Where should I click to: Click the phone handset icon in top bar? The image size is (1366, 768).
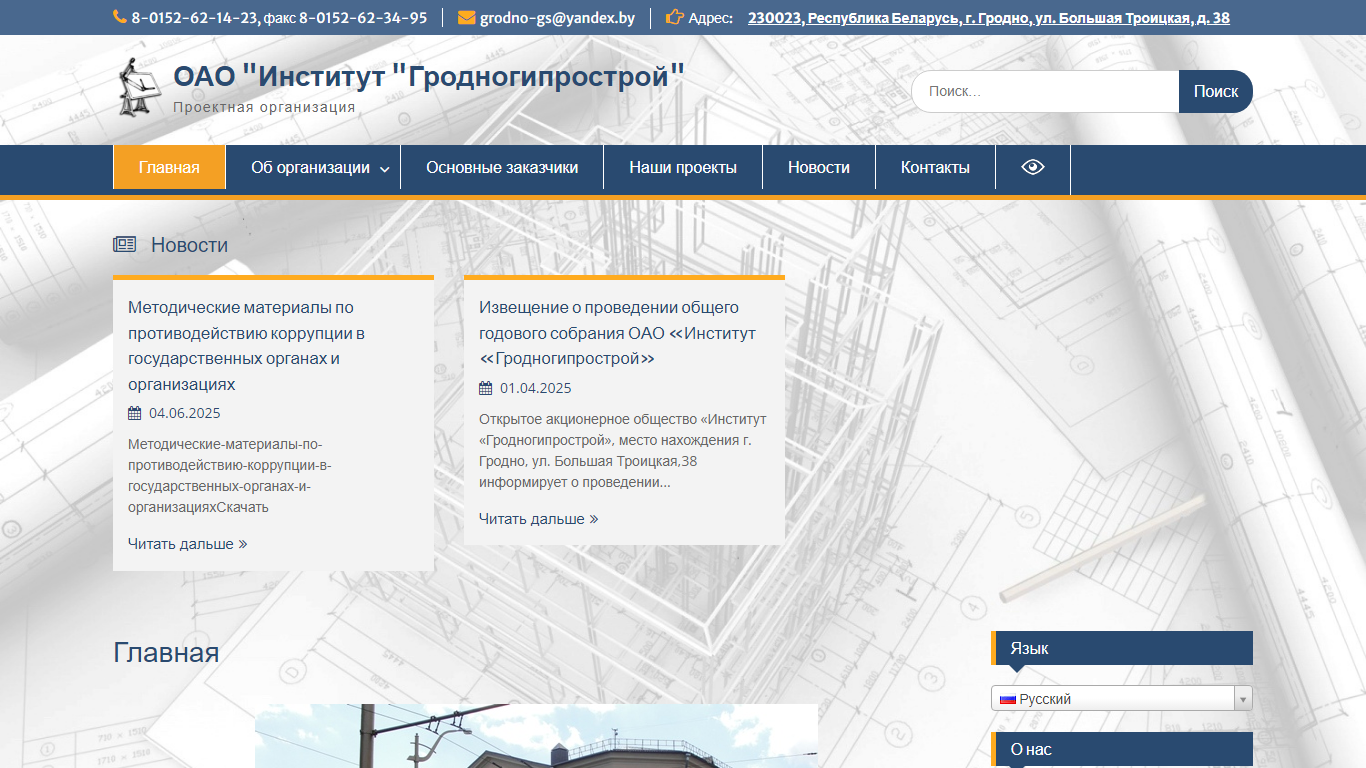(120, 17)
